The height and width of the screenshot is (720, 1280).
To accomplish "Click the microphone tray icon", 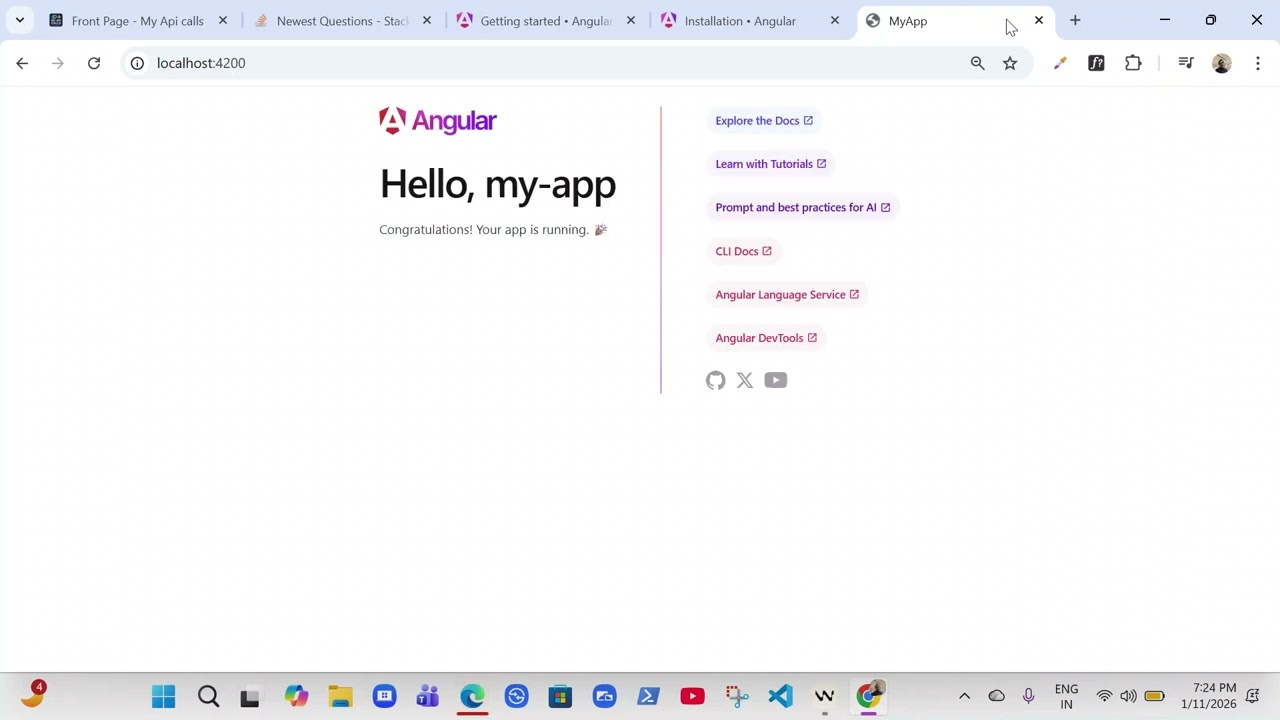I will [x=1028, y=696].
